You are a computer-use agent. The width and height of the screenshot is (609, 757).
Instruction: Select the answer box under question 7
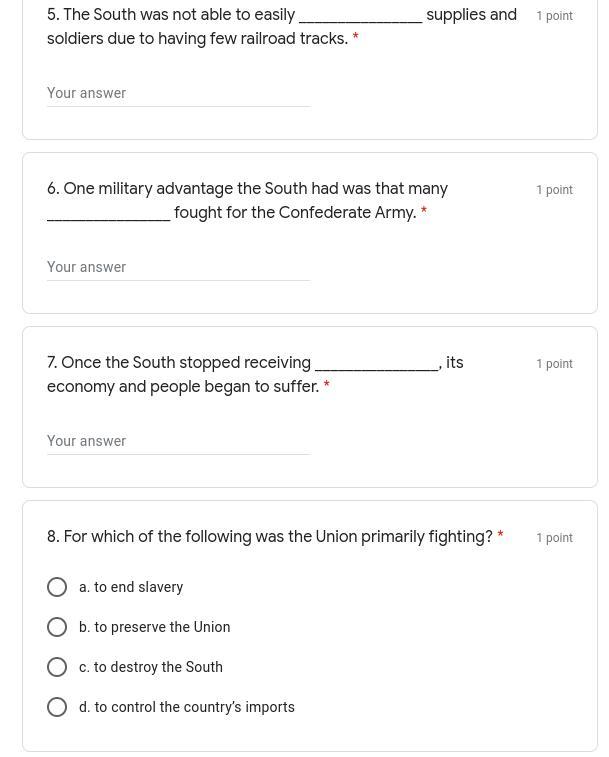178,441
